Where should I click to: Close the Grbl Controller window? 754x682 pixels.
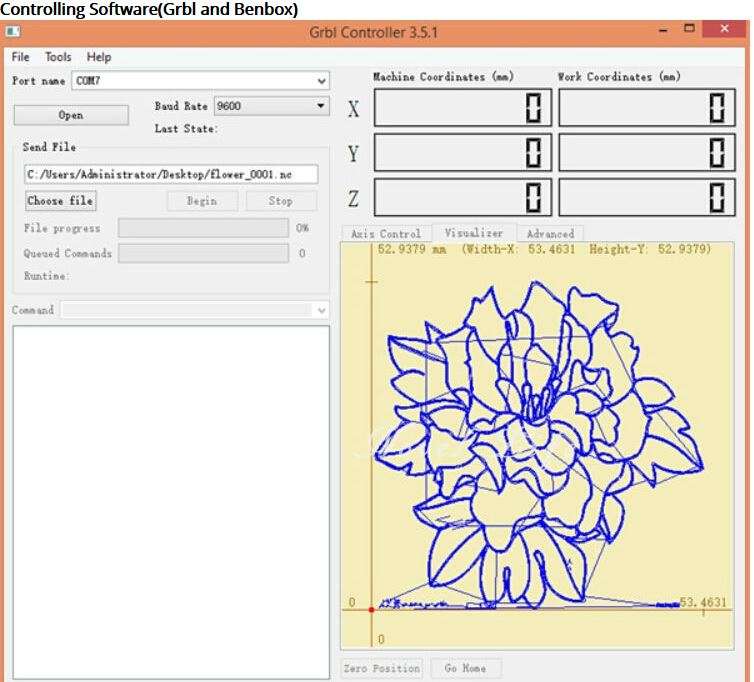(x=725, y=30)
